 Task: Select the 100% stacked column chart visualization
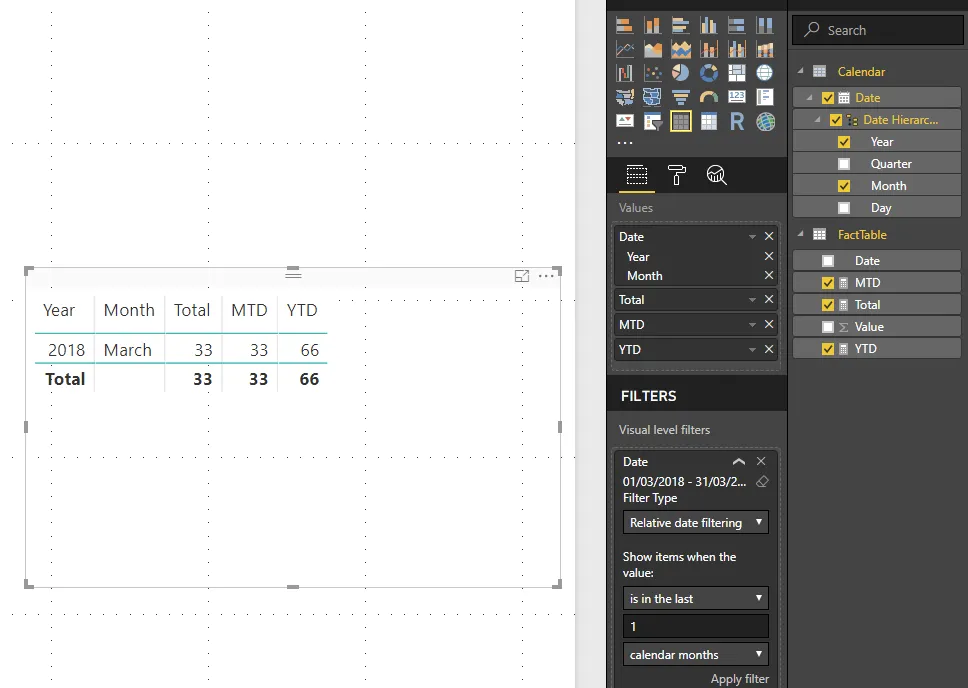point(765,25)
